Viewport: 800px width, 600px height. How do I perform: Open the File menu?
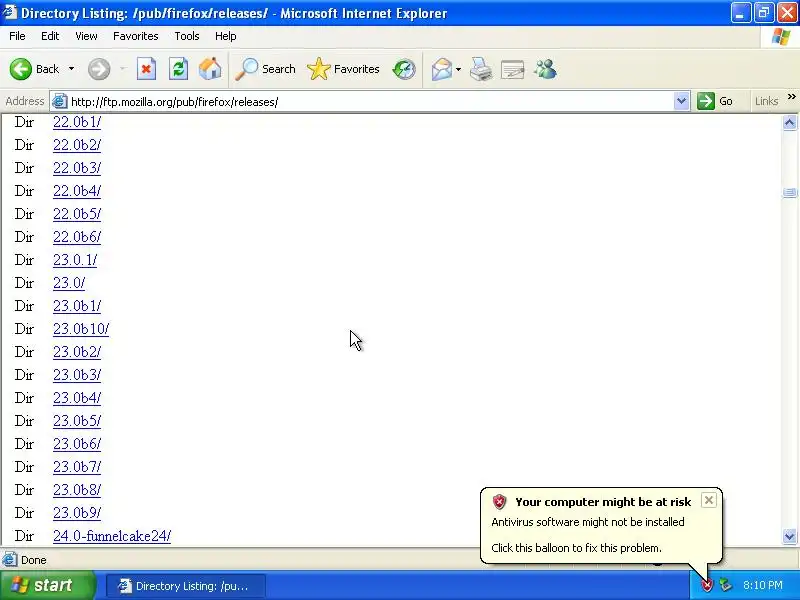tap(17, 36)
